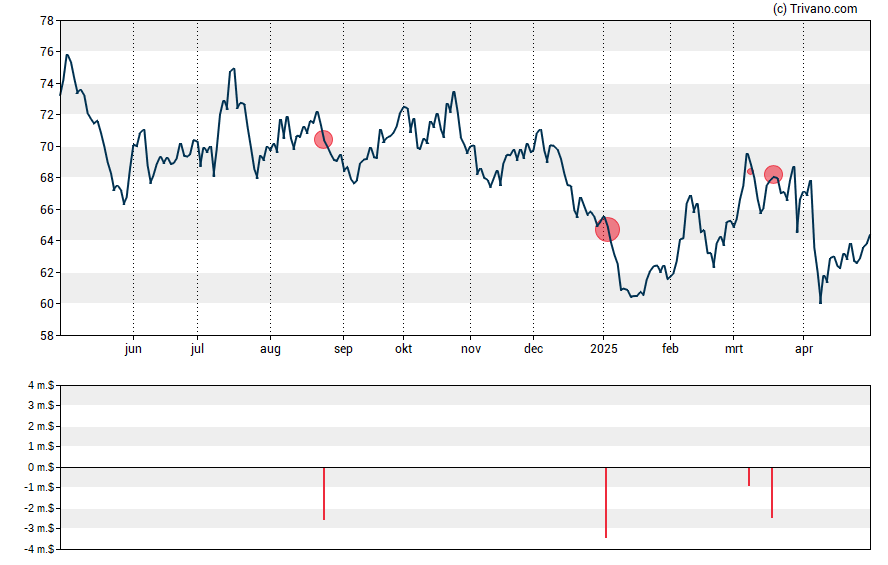Click the '-4 m.$' axis label
Screen dimensions: 888x565
39,549
